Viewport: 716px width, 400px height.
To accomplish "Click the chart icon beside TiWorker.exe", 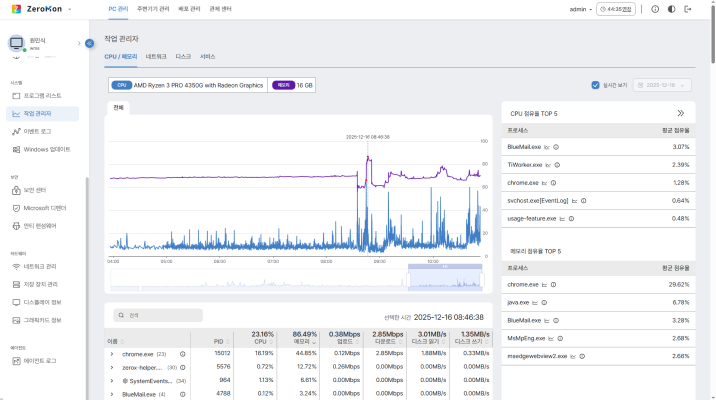I will (548, 164).
